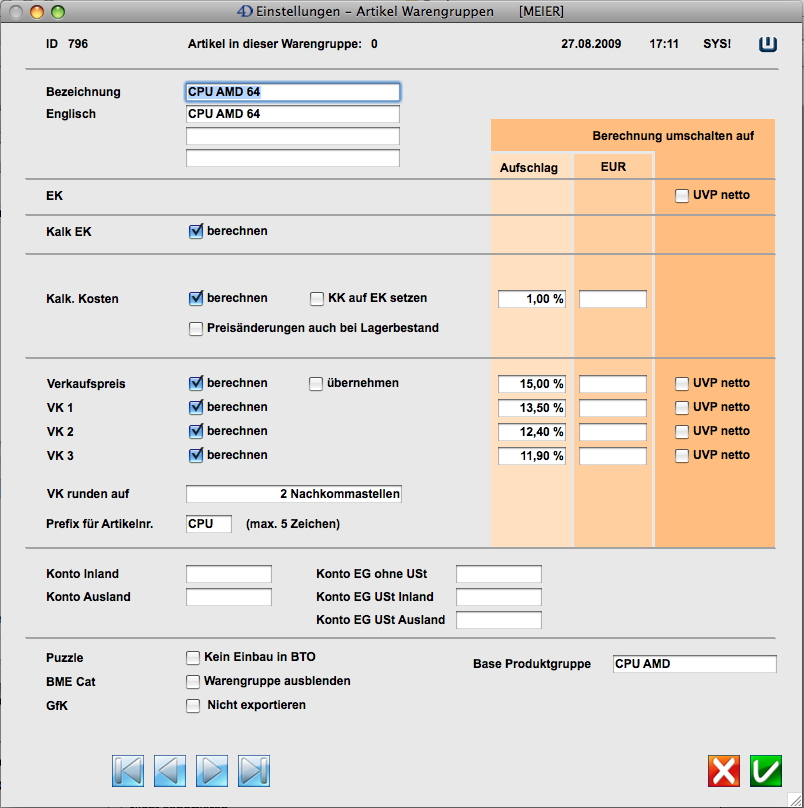
Task: Enable KK auf EK setzen
Action: tap(317, 298)
